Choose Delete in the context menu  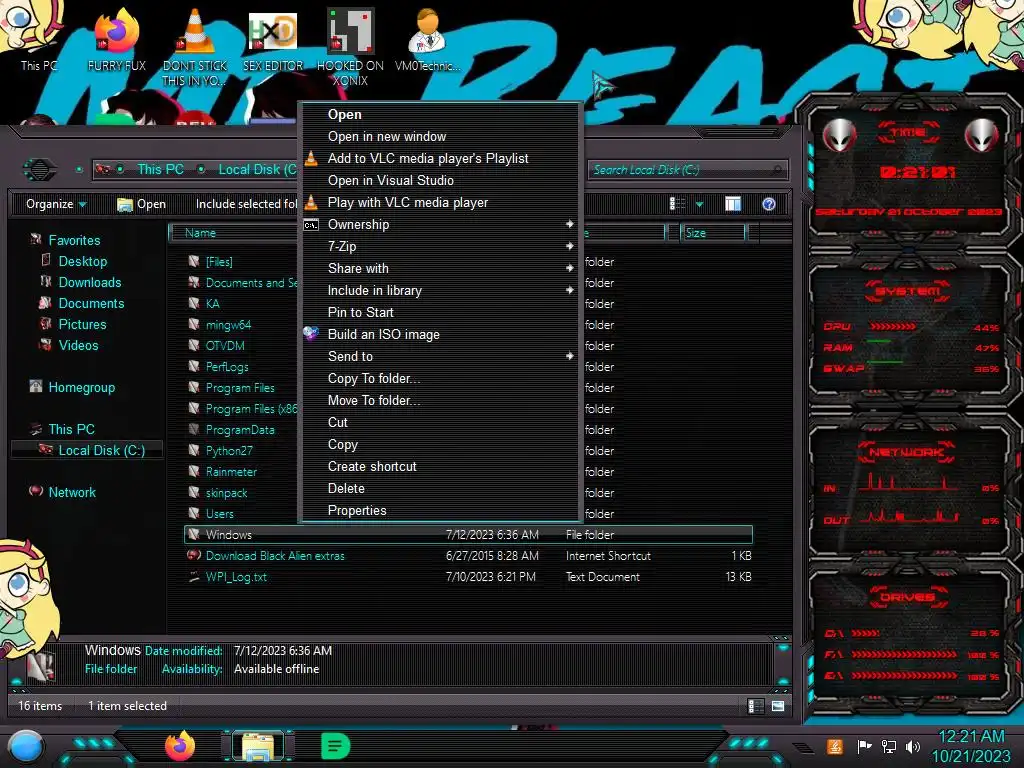point(440,488)
